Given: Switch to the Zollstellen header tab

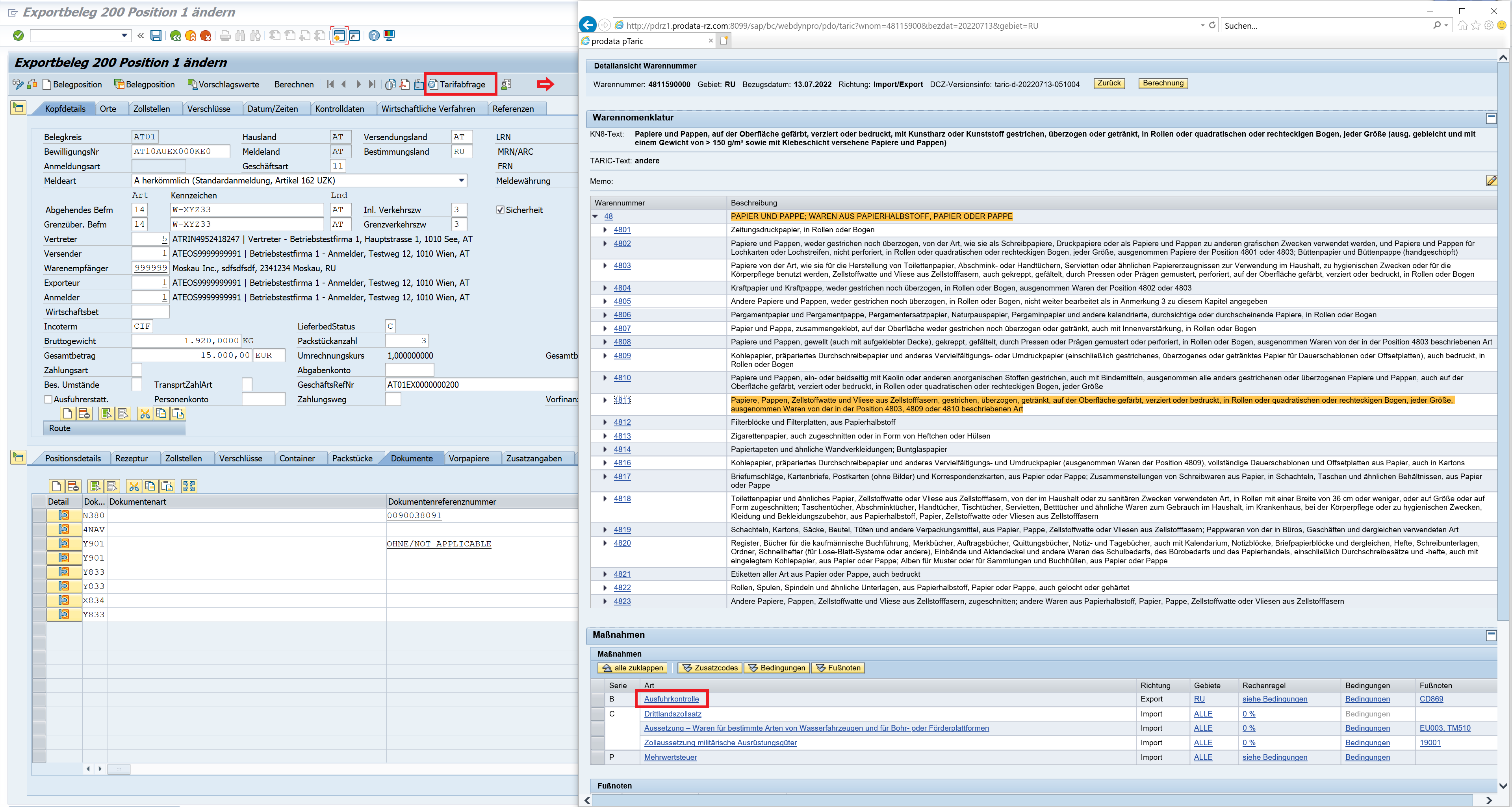Looking at the screenshot, I should pos(151,109).
